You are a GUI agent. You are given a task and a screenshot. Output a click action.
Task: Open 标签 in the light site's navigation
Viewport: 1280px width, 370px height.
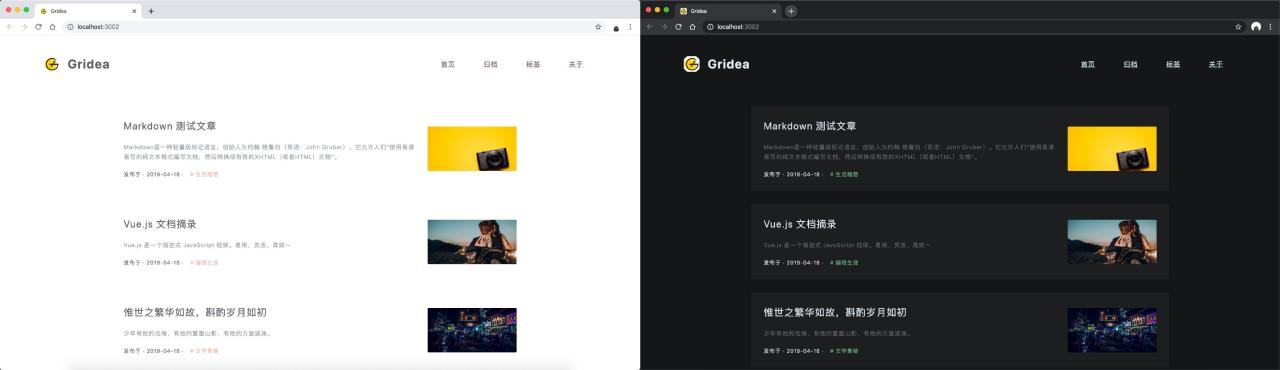point(533,64)
